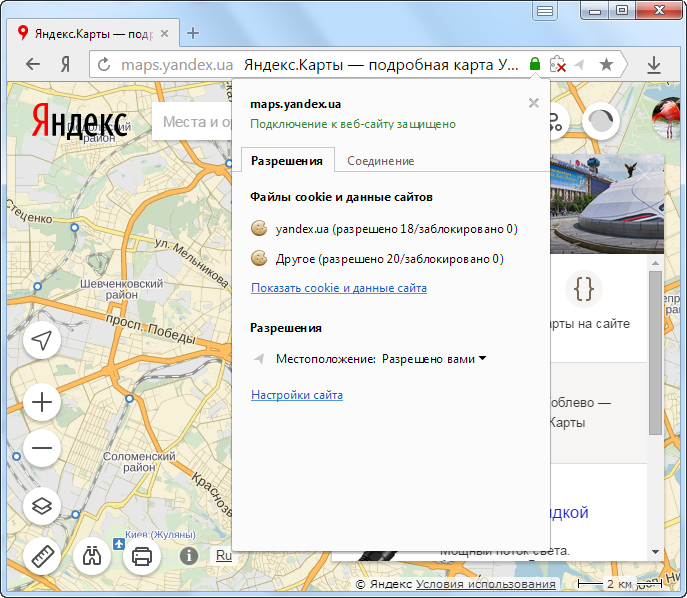Switch to the Соединение tab
The image size is (687, 598).
point(381,161)
